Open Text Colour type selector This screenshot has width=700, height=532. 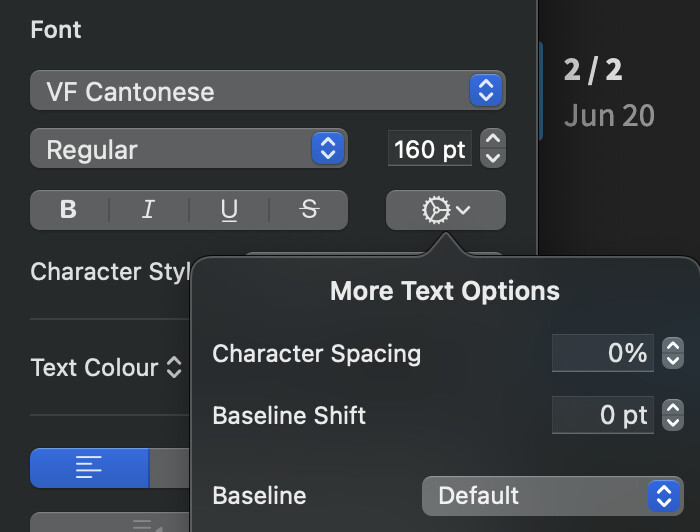(x=107, y=367)
